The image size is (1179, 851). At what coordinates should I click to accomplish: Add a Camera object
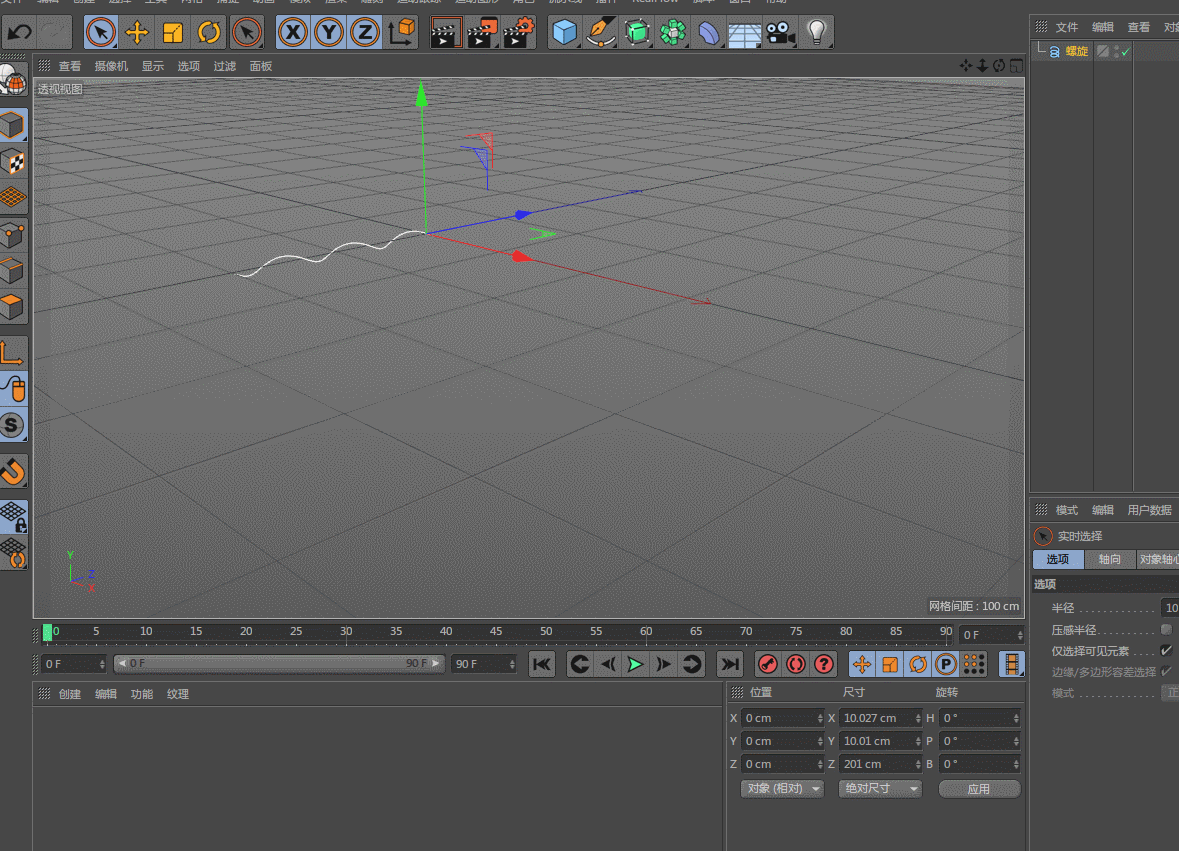[x=778, y=33]
